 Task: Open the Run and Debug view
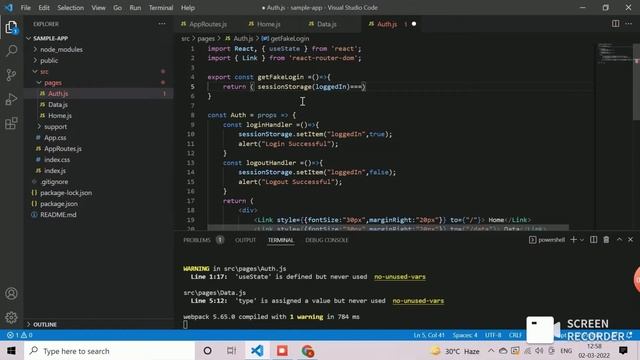11,99
